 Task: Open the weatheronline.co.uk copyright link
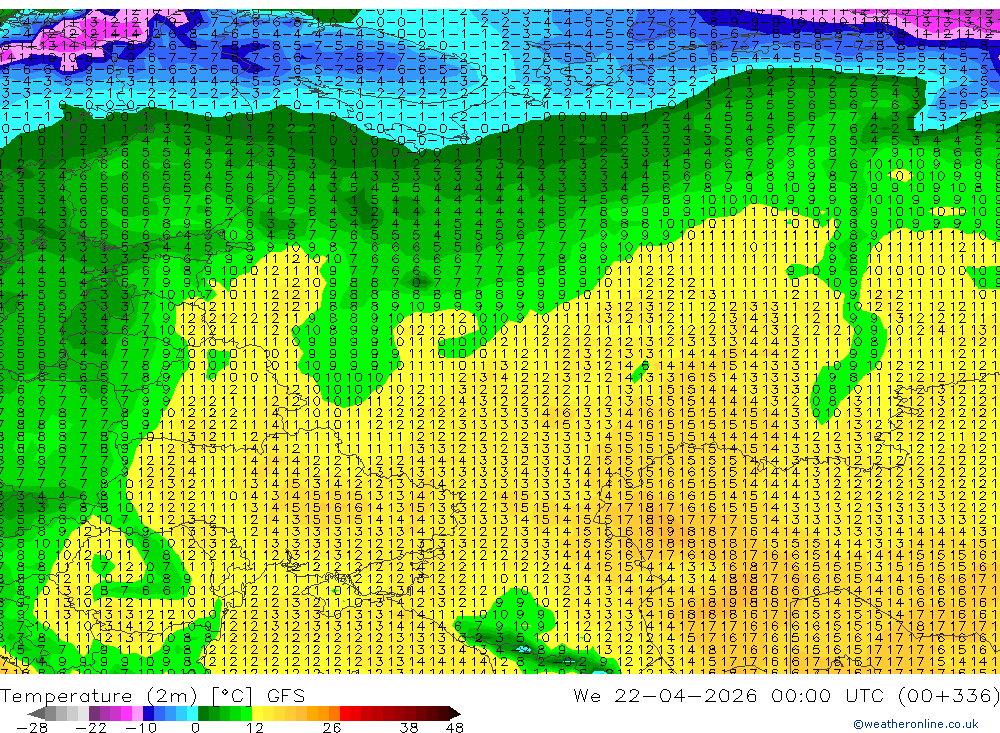pos(916,724)
